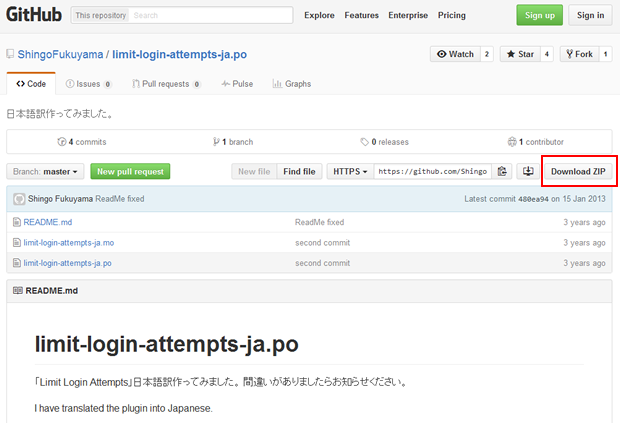
Task: Open the Graphs tab
Action: [x=292, y=84]
